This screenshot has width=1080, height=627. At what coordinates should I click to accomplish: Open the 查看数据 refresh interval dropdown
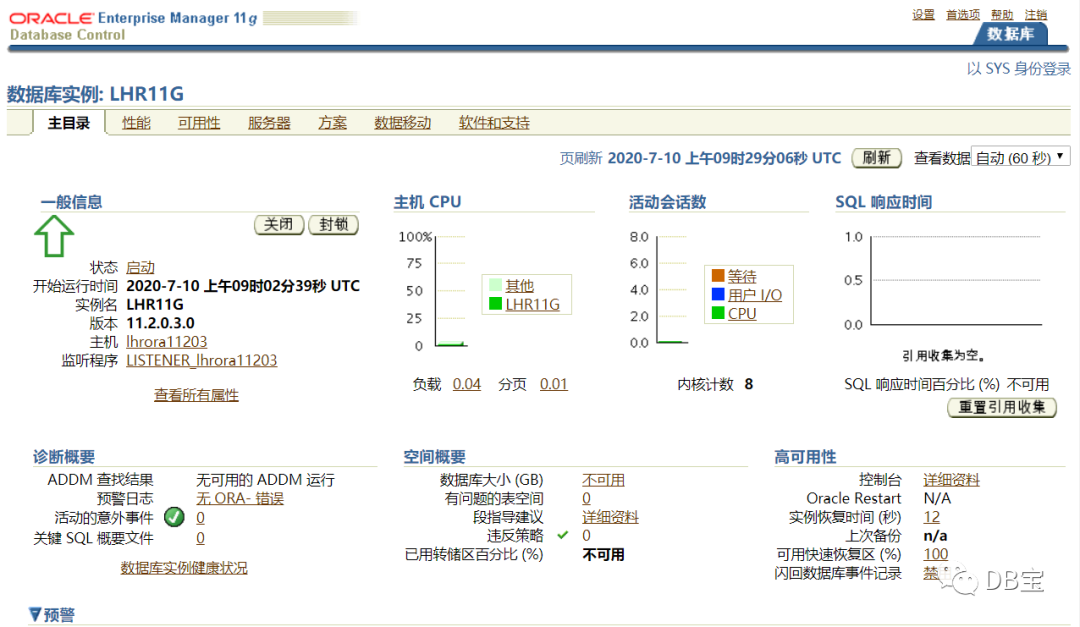tap(1021, 158)
